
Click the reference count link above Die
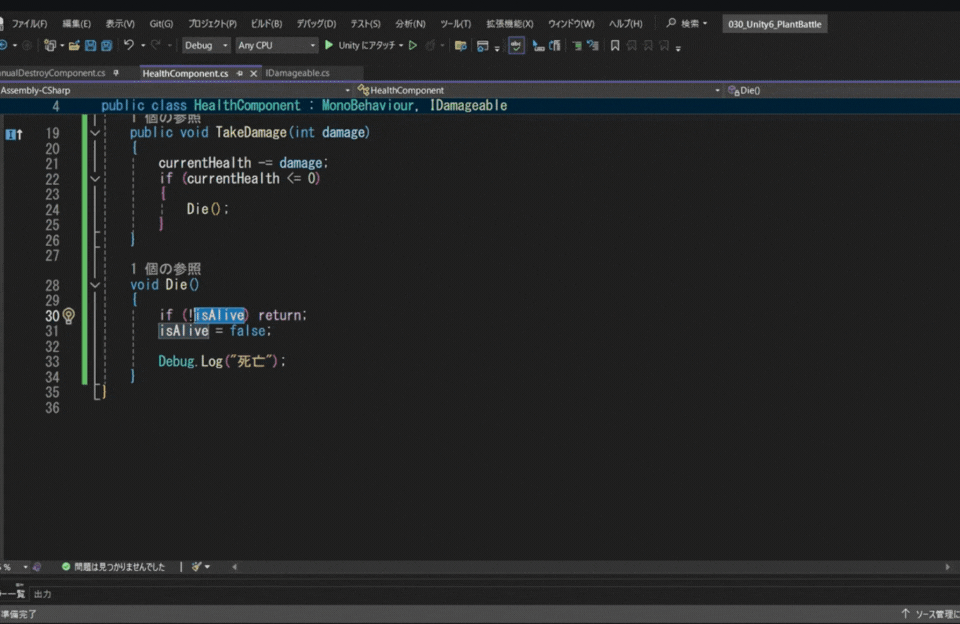[x=166, y=269]
